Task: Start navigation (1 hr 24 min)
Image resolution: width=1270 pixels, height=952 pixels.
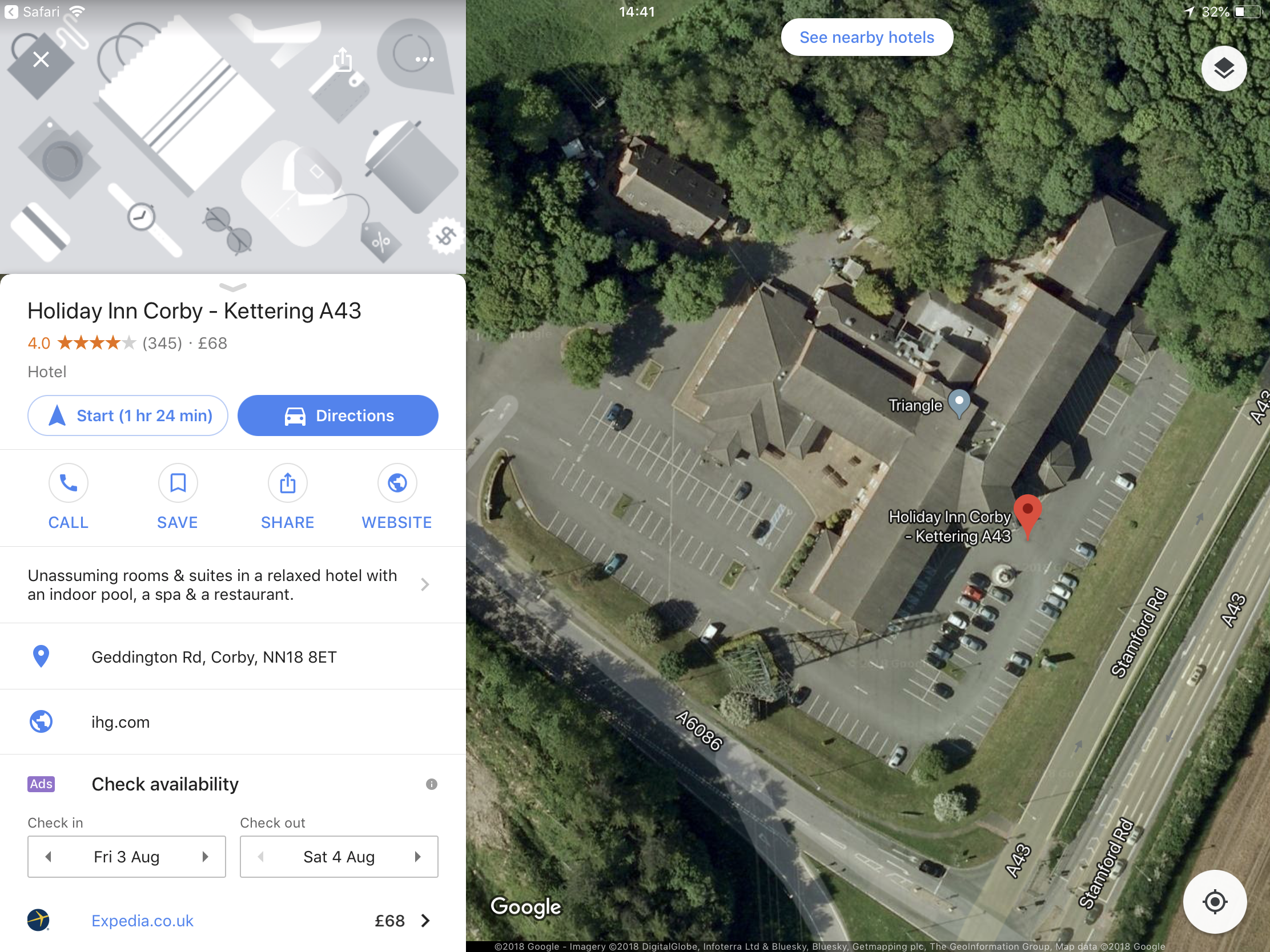Action: (x=128, y=416)
